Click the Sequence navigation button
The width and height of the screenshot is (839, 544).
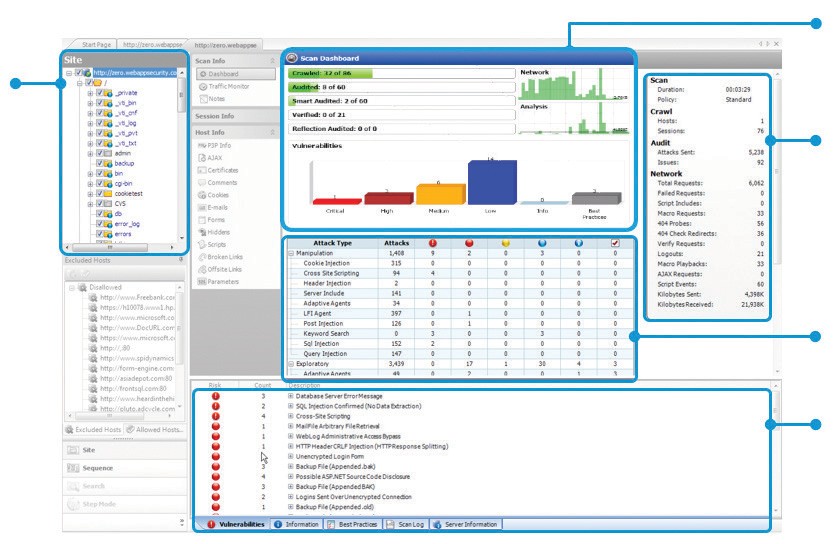(x=97, y=467)
